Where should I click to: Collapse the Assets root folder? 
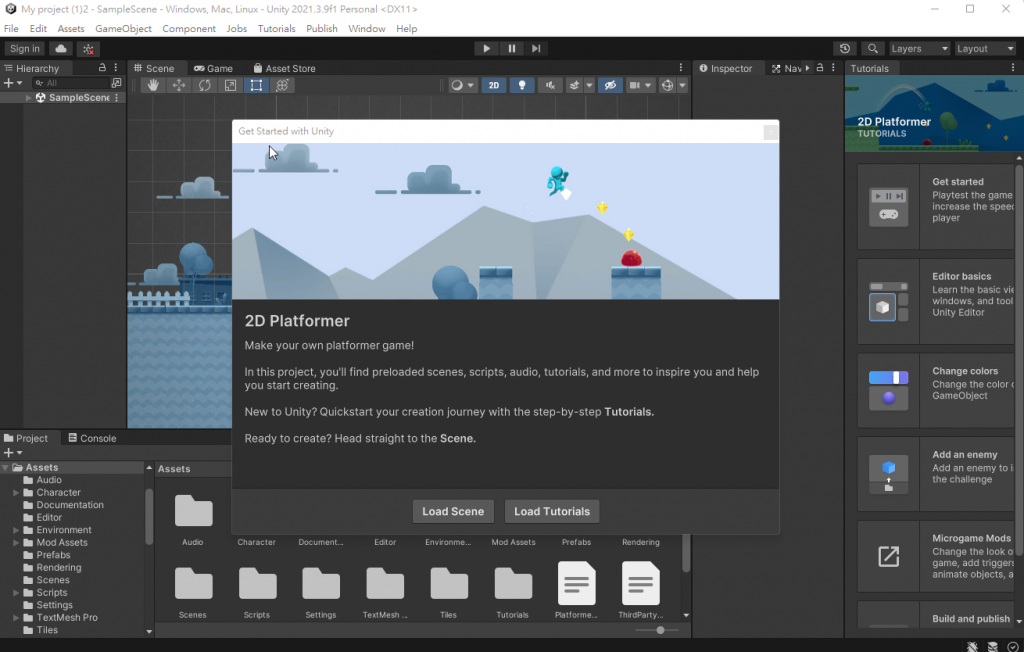coord(5,468)
